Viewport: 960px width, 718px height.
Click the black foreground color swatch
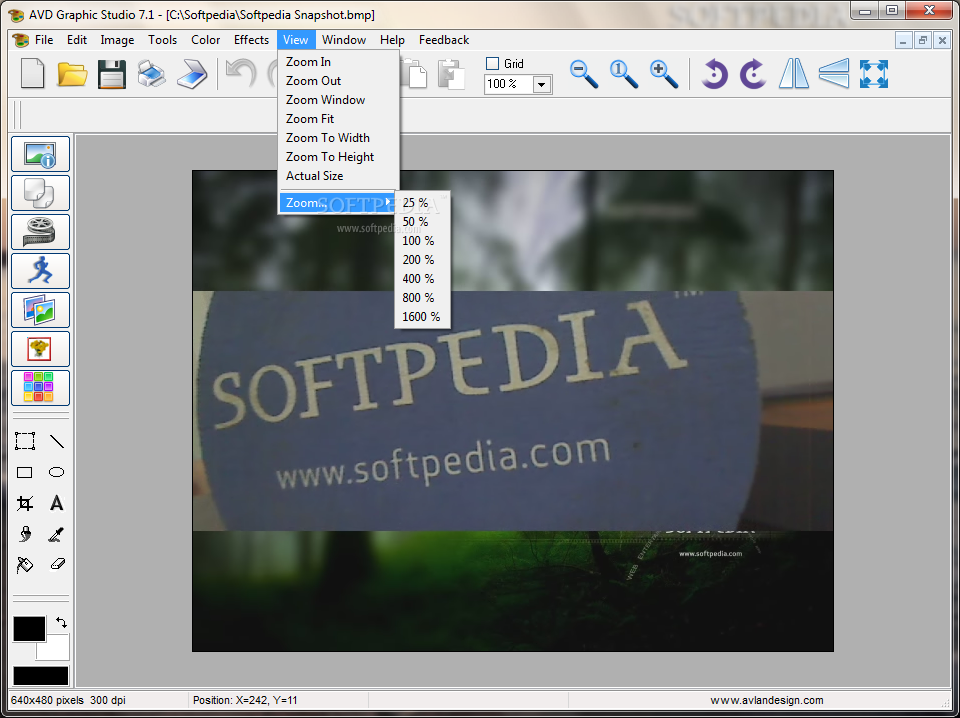click(x=29, y=629)
